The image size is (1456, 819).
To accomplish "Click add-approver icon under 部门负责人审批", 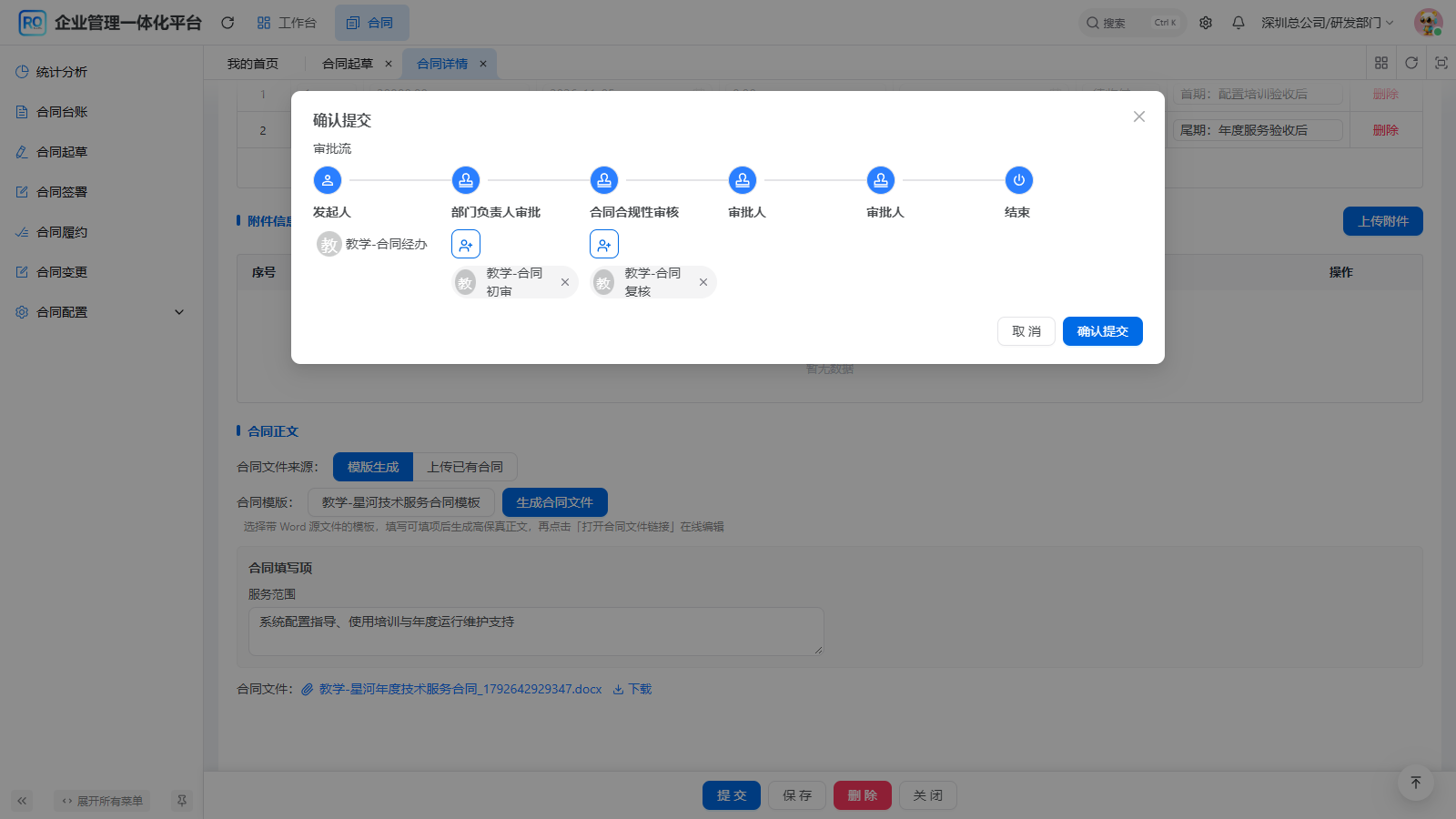I will pos(466,244).
